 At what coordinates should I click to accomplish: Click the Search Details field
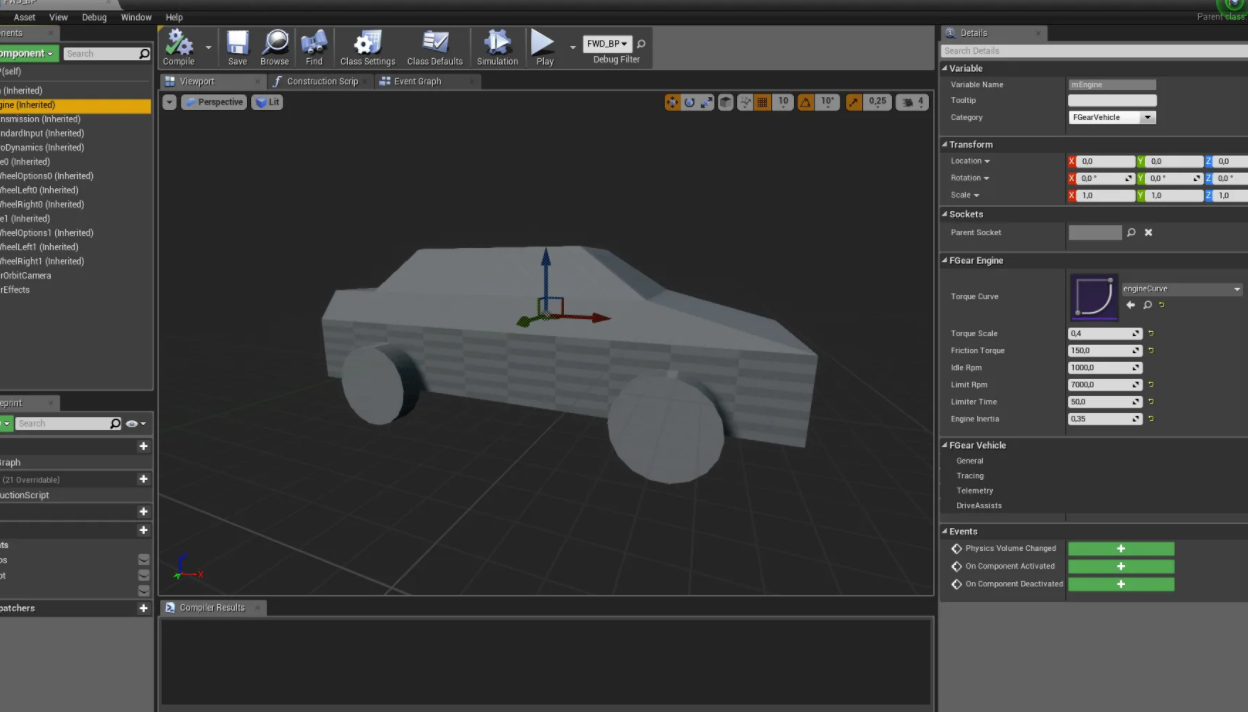point(1094,51)
